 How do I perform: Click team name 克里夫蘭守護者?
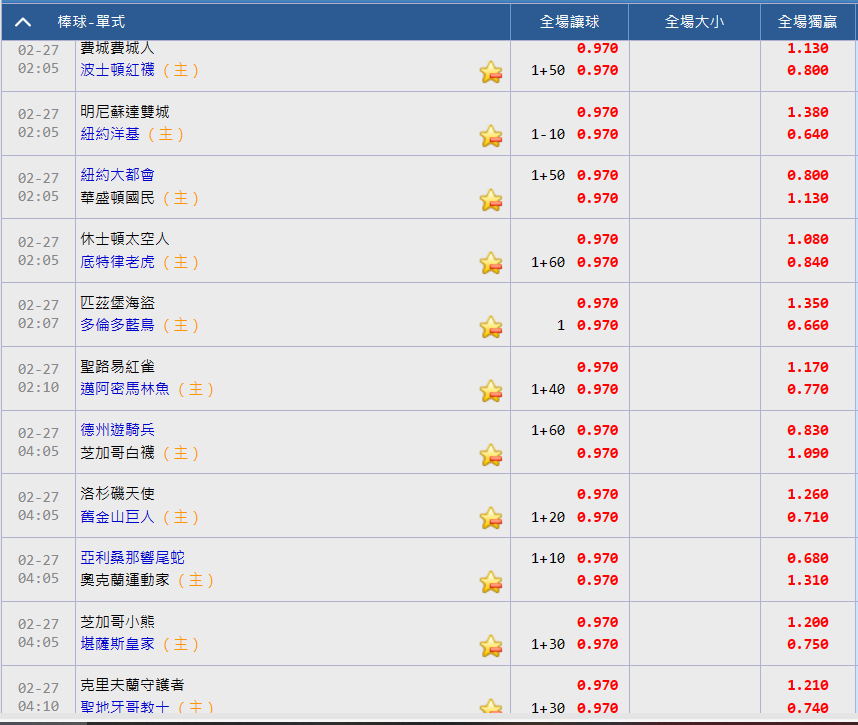tap(132, 685)
